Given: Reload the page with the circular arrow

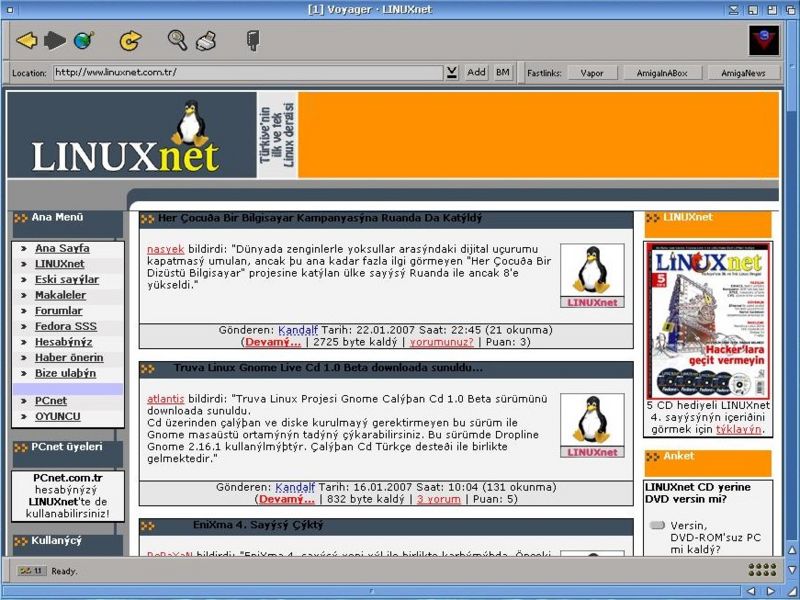Looking at the screenshot, I should [x=130, y=41].
